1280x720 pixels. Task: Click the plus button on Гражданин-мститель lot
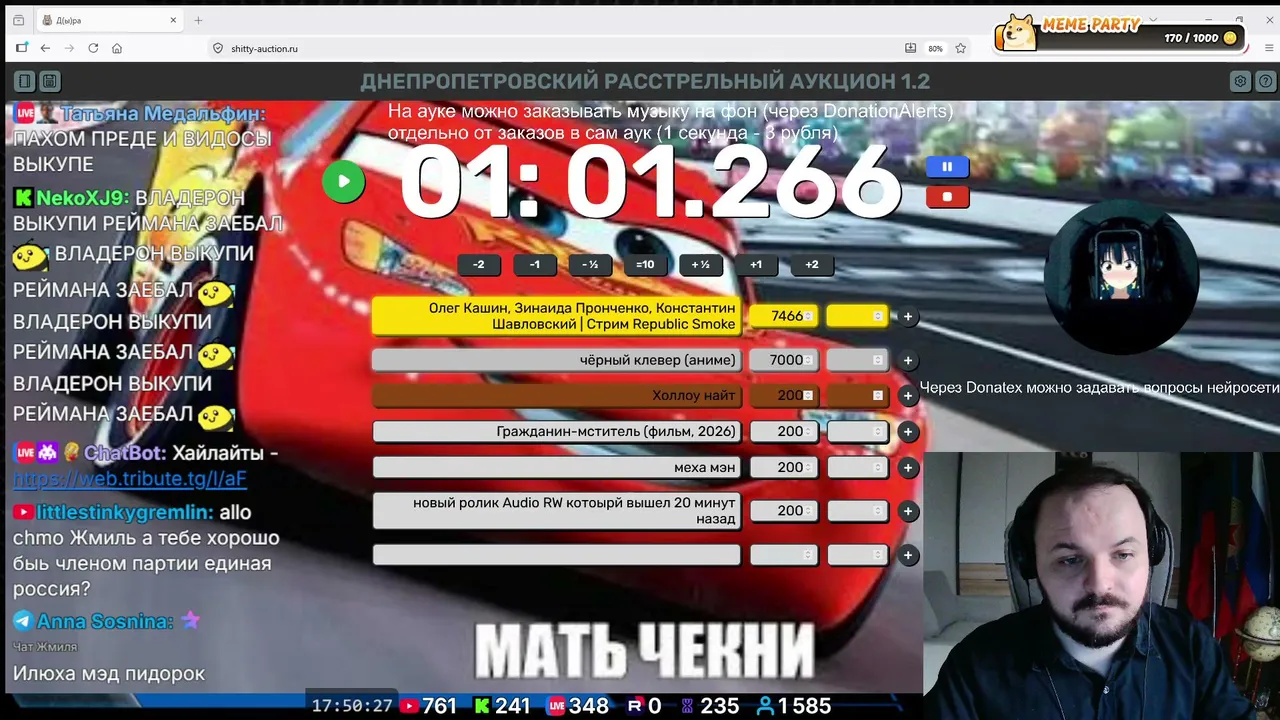tap(908, 432)
